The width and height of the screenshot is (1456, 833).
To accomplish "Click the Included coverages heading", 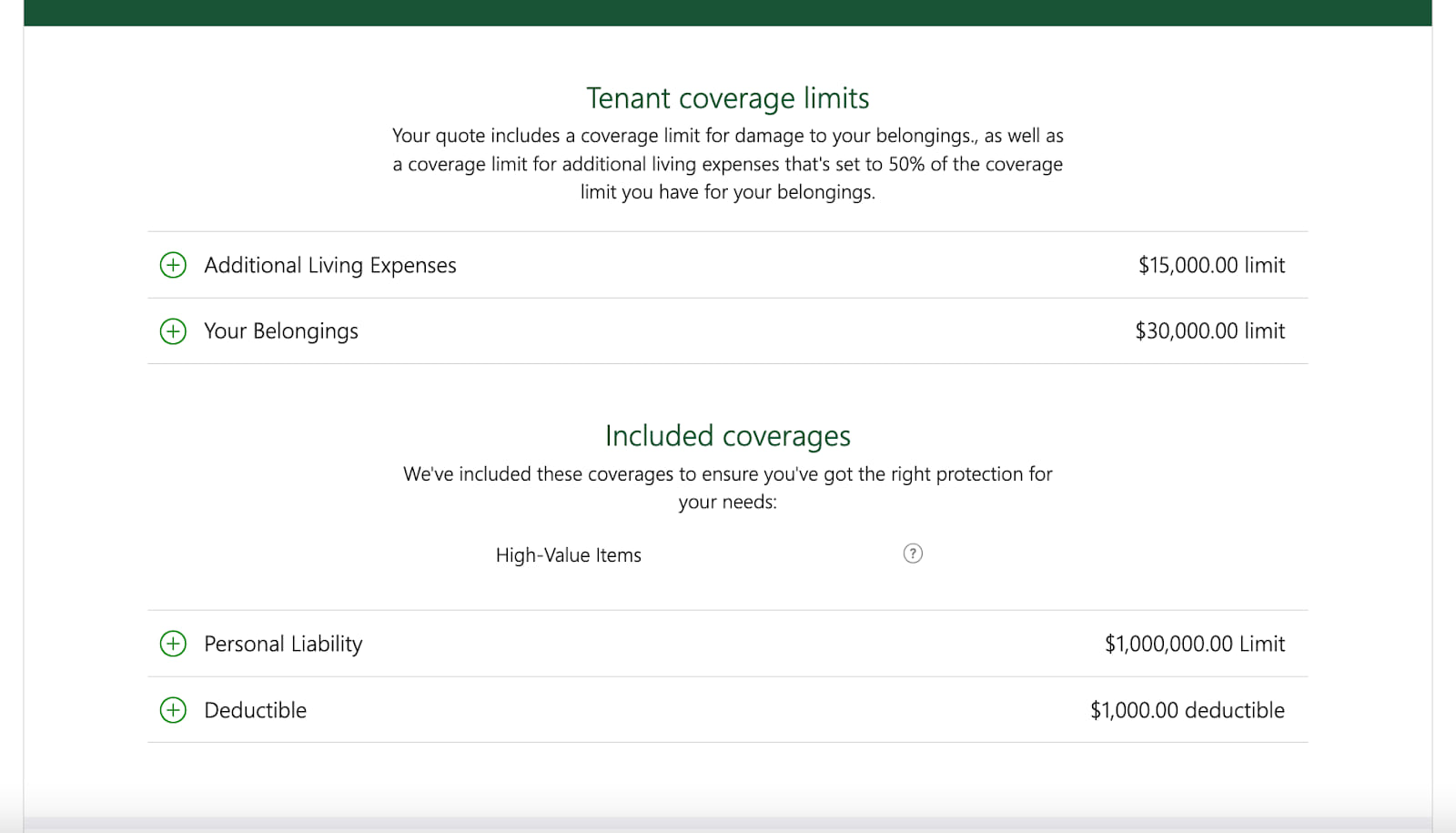I will coord(727,436).
